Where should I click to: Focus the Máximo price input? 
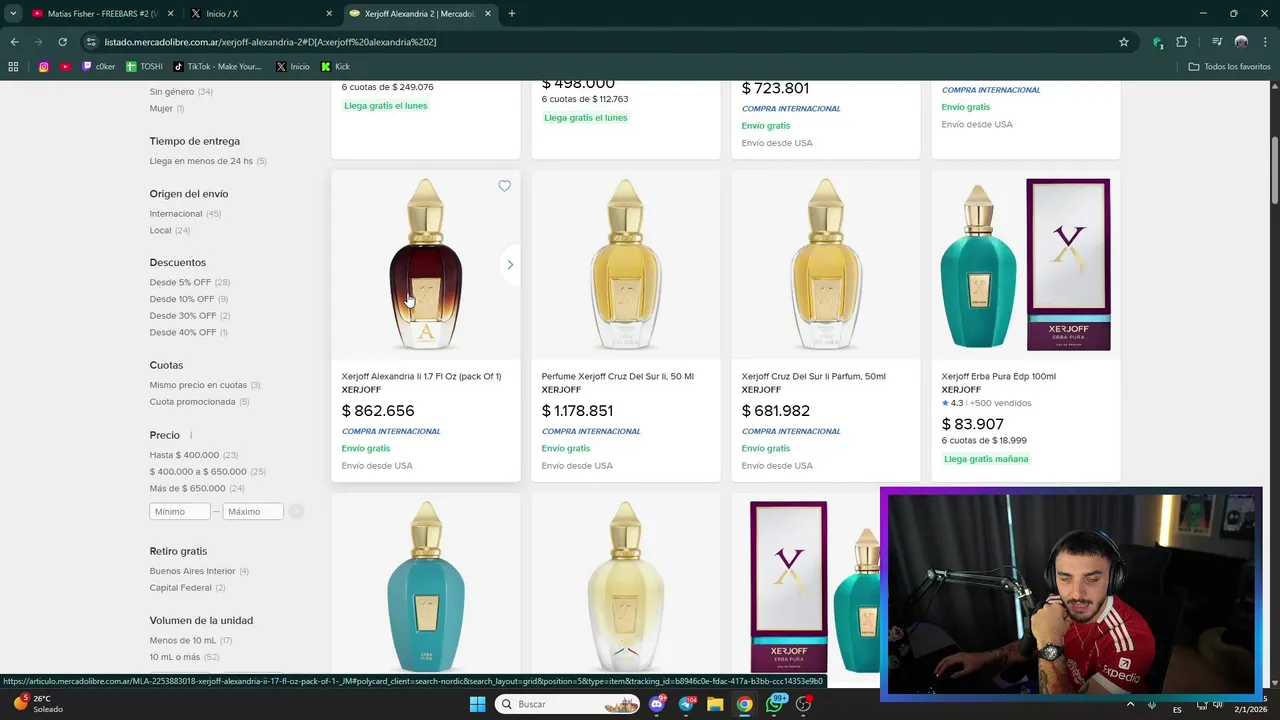253,511
